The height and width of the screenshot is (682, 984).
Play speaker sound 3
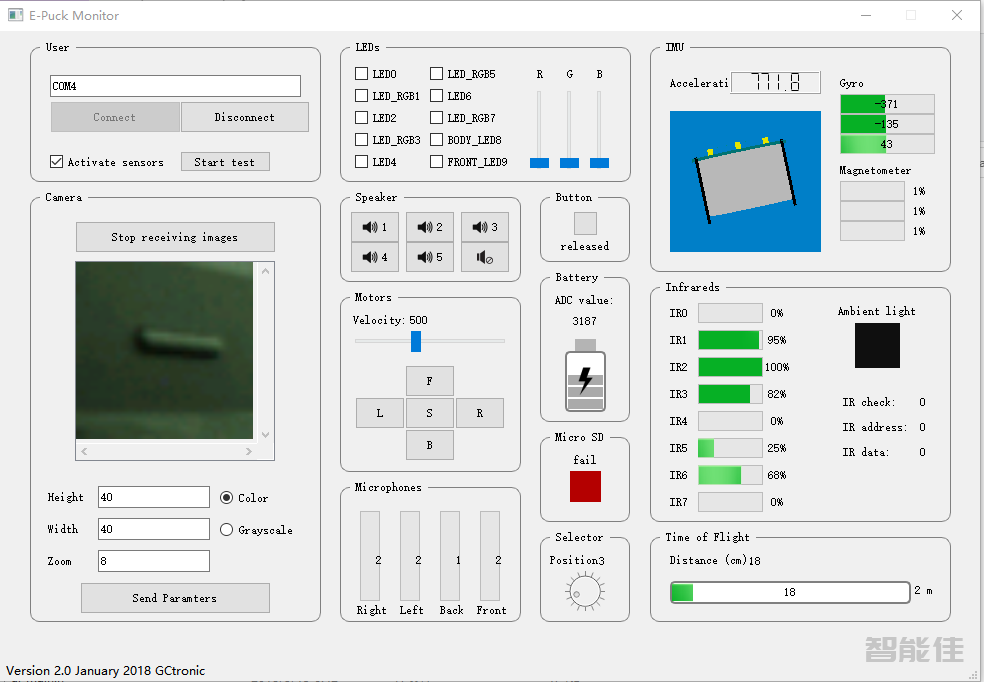coord(485,227)
